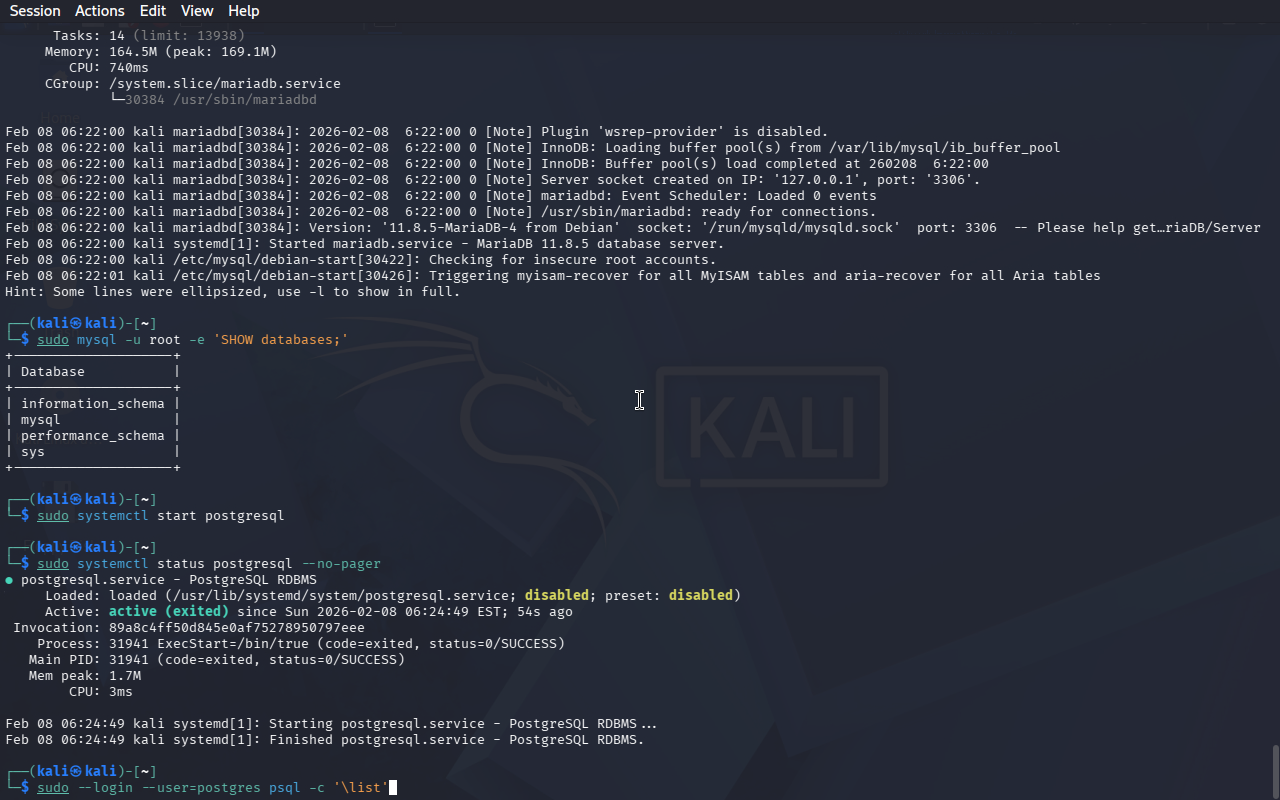Click the green 'active (exited)' status text
This screenshot has height=800, width=1280.
click(168, 612)
